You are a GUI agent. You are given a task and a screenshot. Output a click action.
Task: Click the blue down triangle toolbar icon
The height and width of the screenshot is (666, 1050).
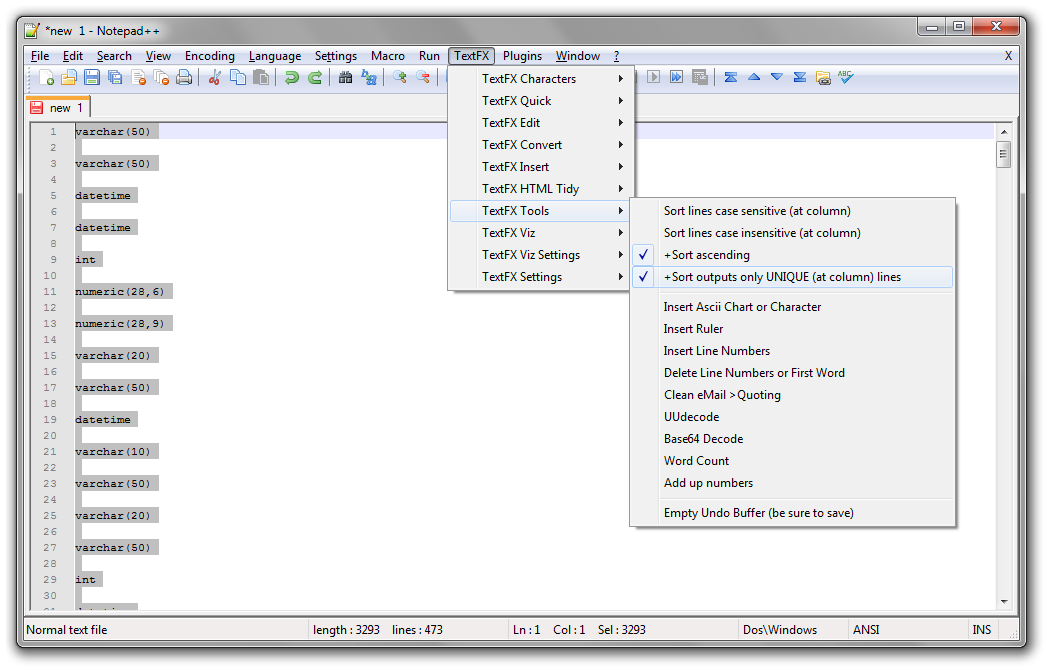tap(777, 78)
